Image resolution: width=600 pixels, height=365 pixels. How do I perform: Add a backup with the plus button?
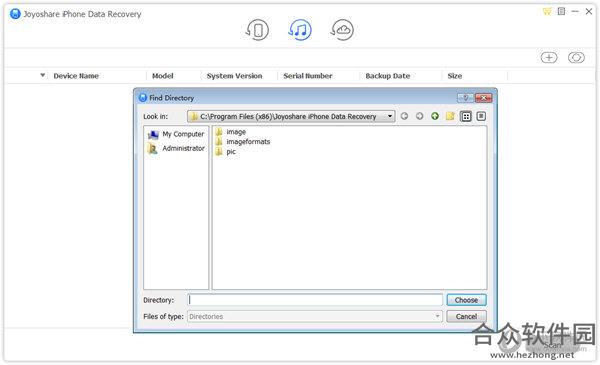pyautogui.click(x=549, y=58)
